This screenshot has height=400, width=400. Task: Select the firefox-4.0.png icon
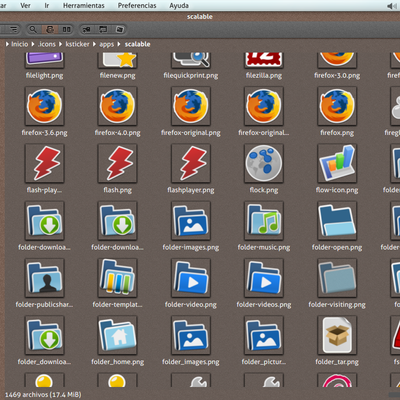[117, 106]
